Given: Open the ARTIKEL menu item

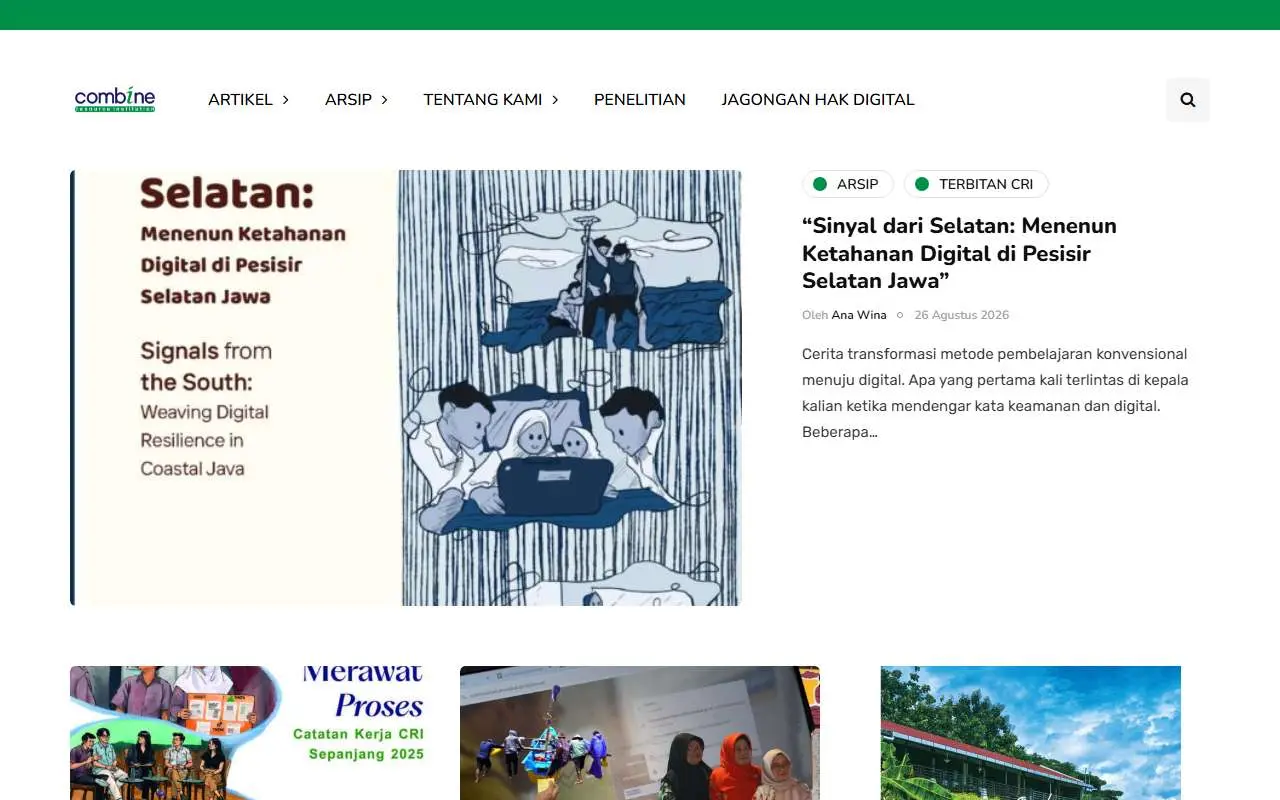Looking at the screenshot, I should pos(240,100).
